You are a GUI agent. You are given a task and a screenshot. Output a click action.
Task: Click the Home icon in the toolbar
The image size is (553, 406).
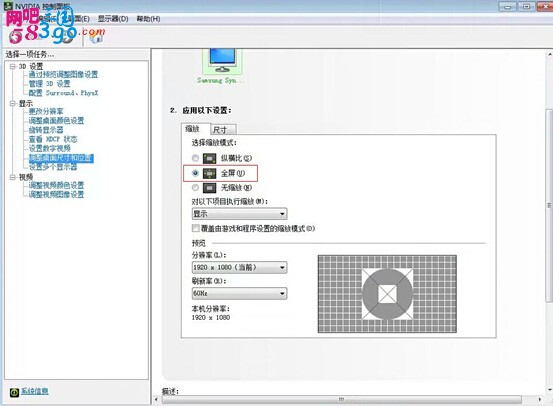(x=96, y=36)
